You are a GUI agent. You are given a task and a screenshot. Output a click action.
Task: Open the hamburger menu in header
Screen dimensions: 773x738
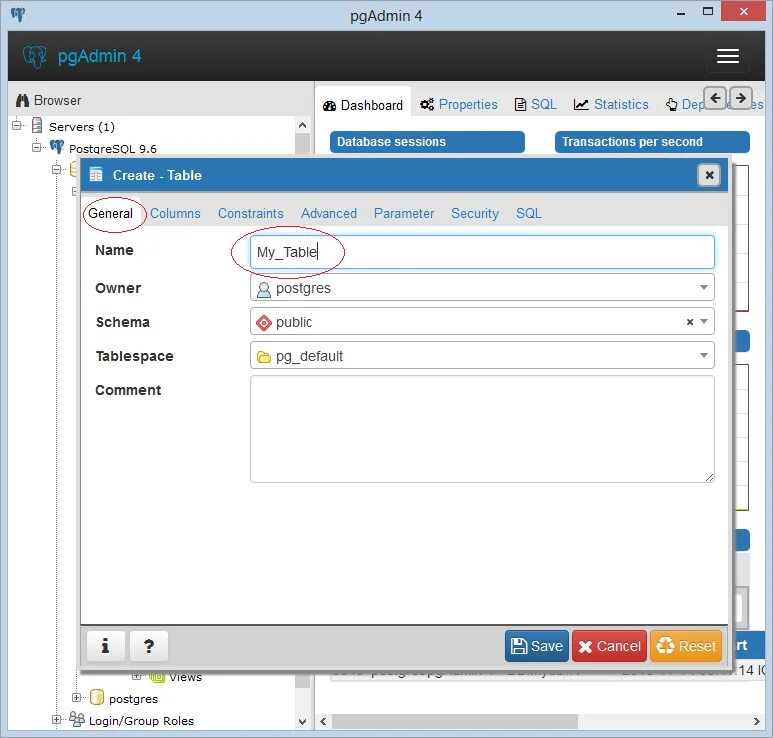pyautogui.click(x=727, y=56)
